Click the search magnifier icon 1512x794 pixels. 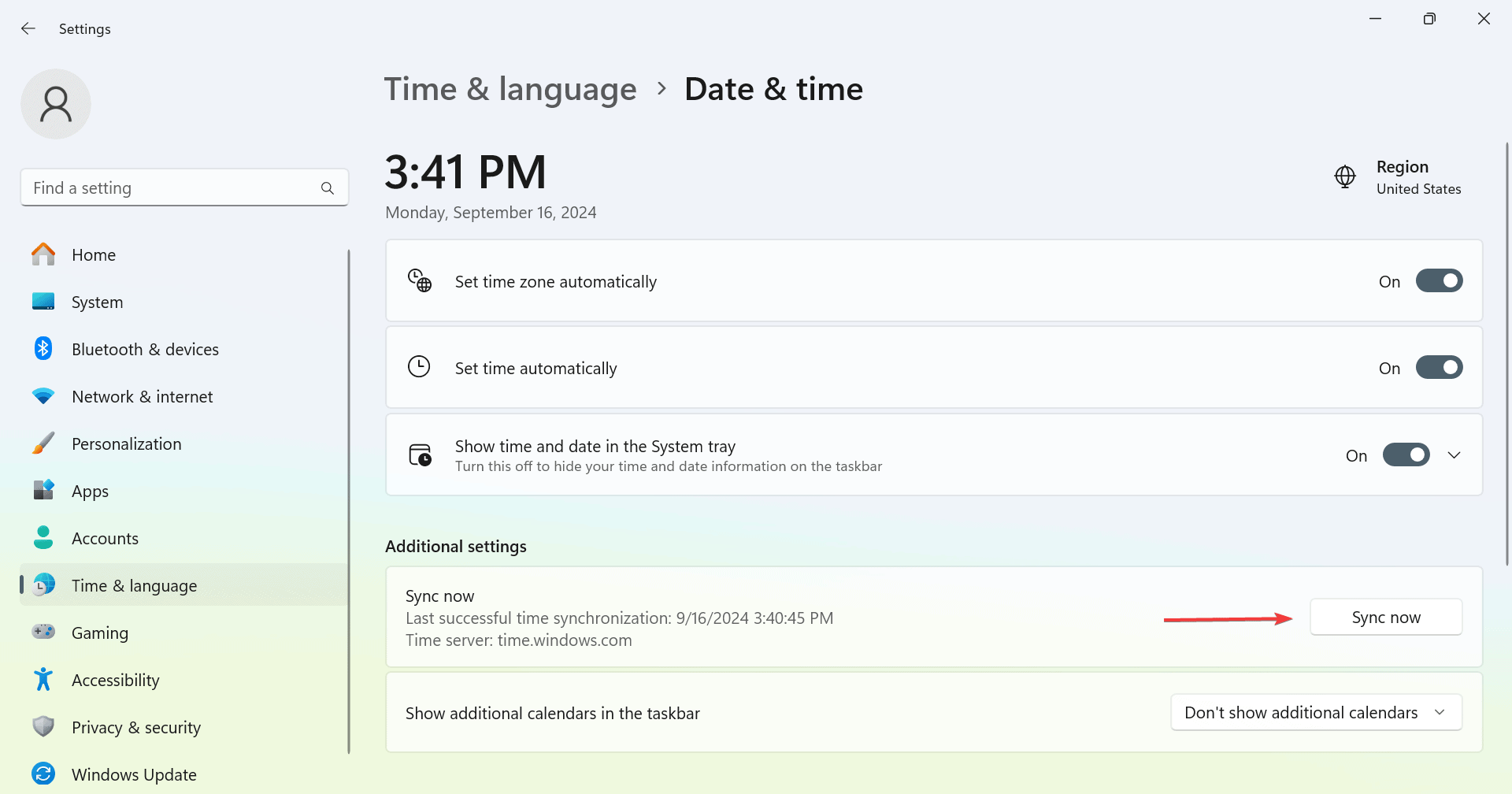(x=328, y=188)
